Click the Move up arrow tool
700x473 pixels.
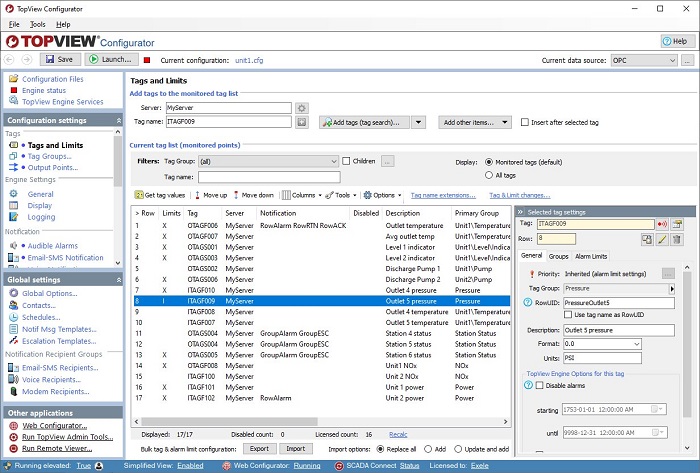pyautogui.click(x=211, y=195)
